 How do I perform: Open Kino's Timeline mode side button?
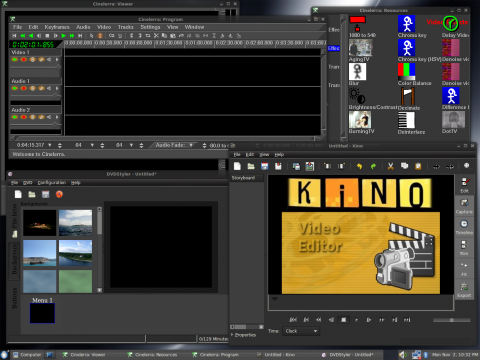(x=464, y=227)
